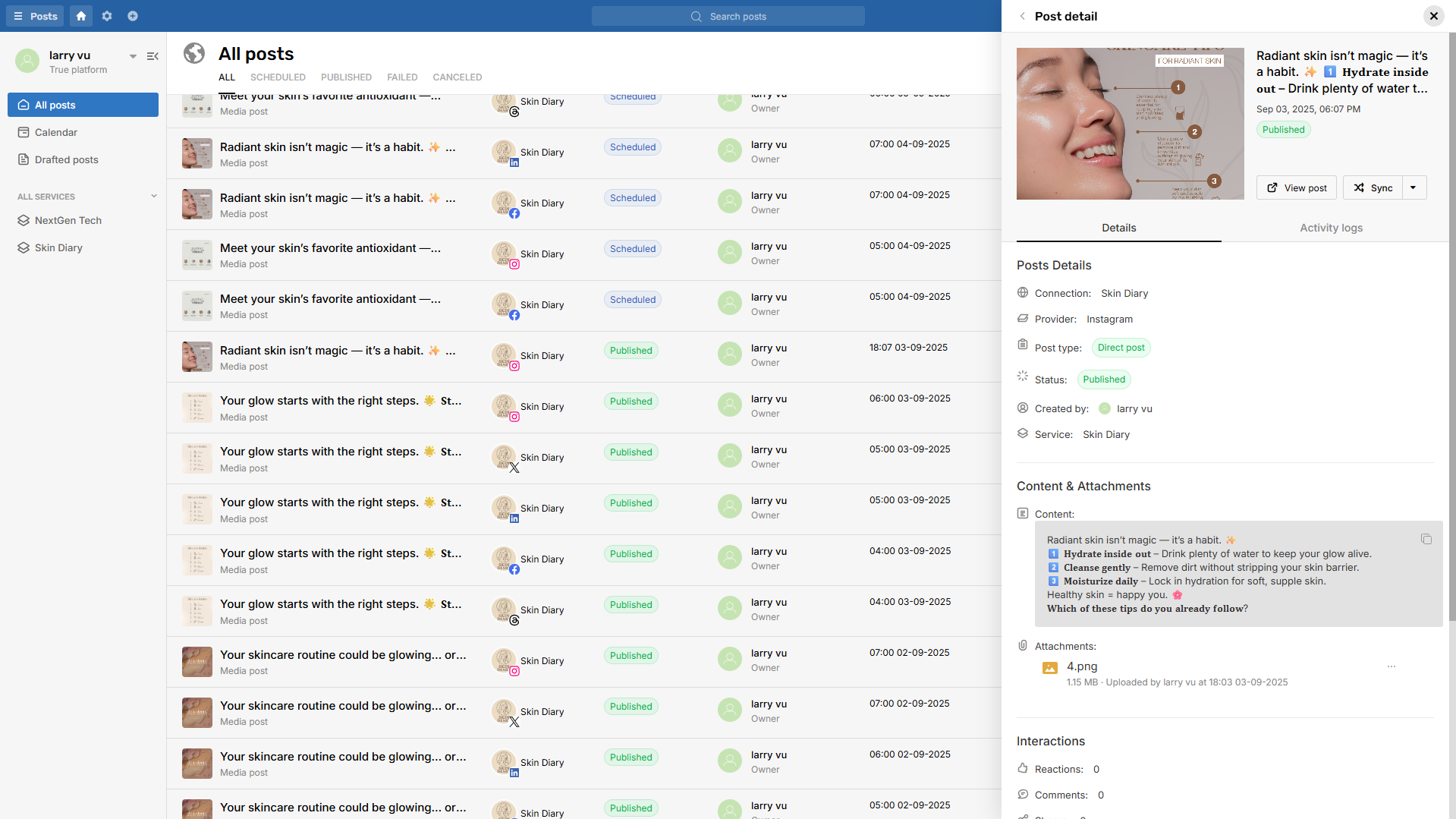Collapse the All Services section

click(x=154, y=196)
